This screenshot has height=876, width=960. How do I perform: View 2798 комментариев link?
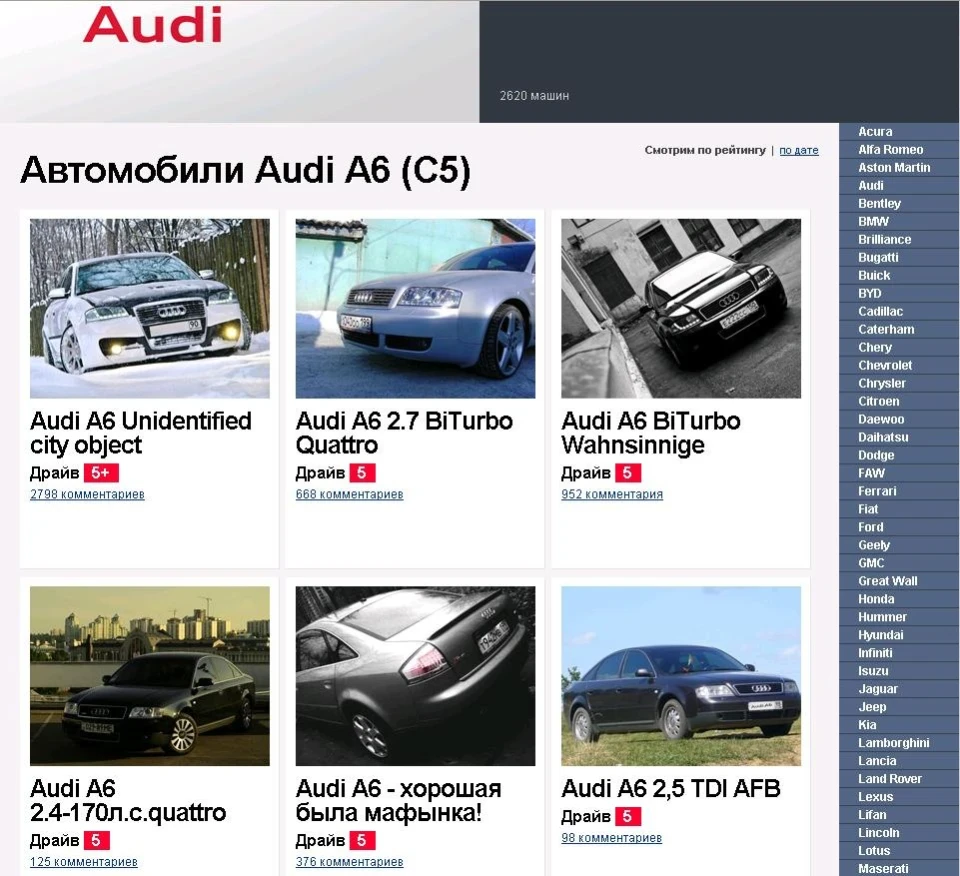(x=87, y=494)
